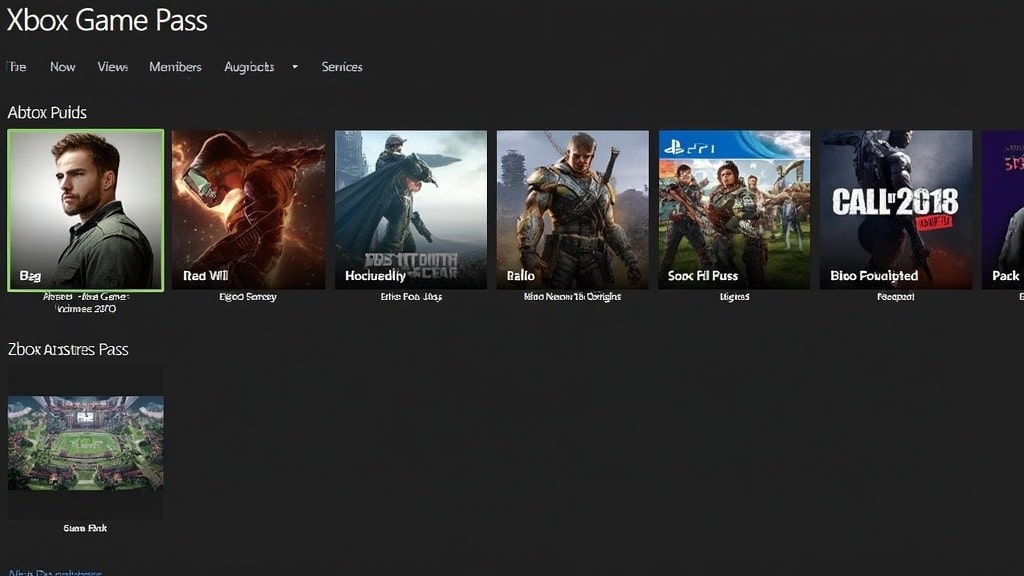1024x576 pixels.
Task: Open the 'Red Will' game tile
Action: point(248,210)
